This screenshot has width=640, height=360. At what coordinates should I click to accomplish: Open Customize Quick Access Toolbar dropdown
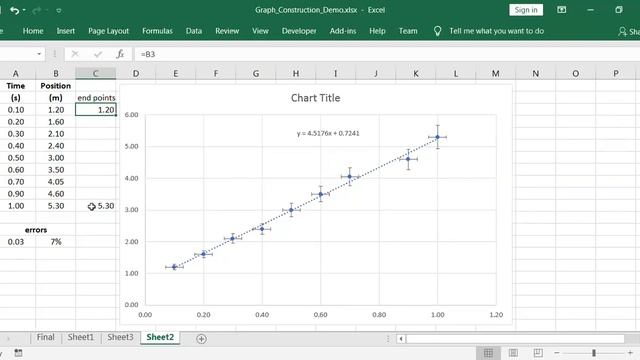pos(59,11)
